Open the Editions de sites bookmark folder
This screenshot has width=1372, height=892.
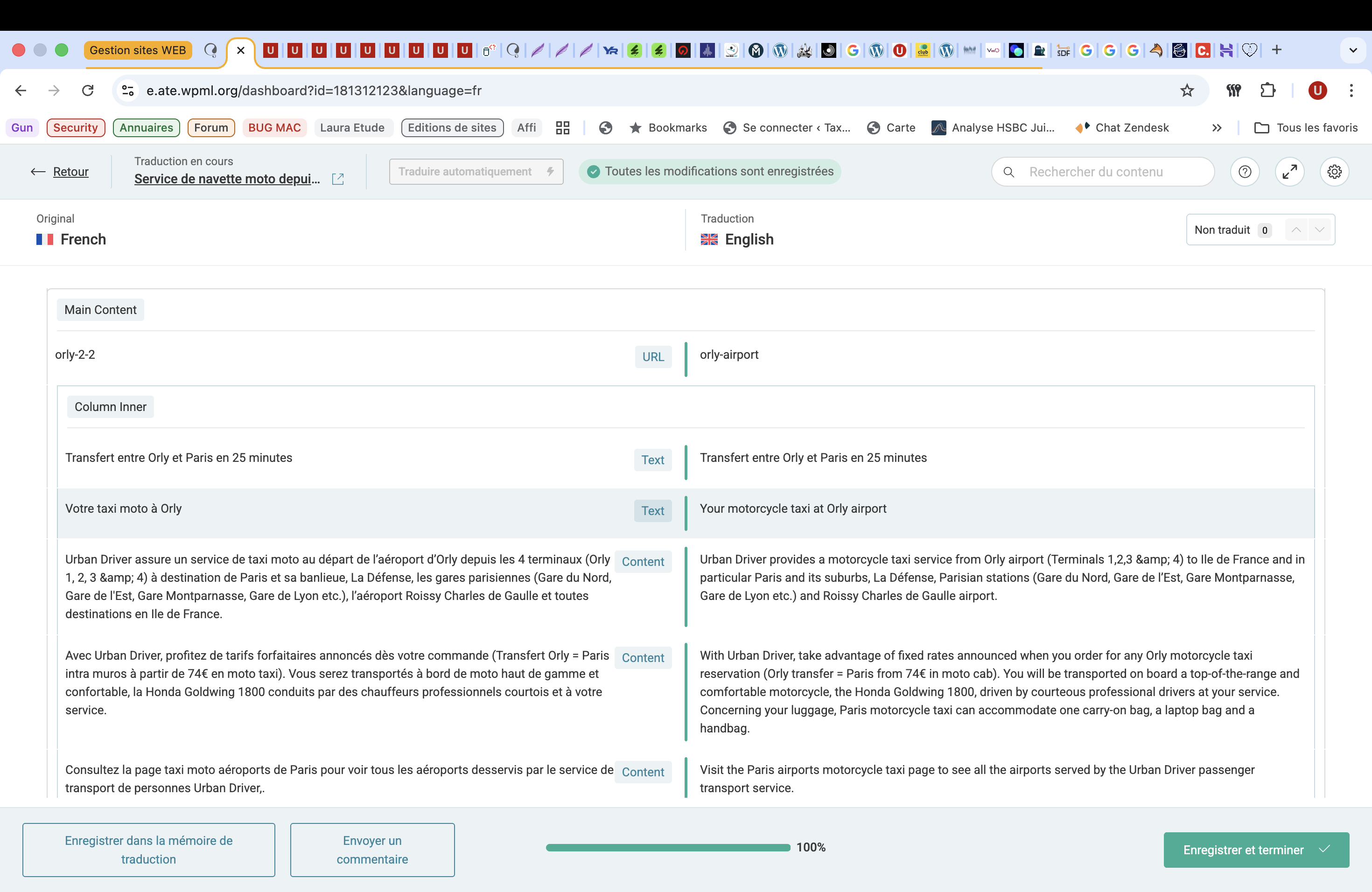[452, 128]
